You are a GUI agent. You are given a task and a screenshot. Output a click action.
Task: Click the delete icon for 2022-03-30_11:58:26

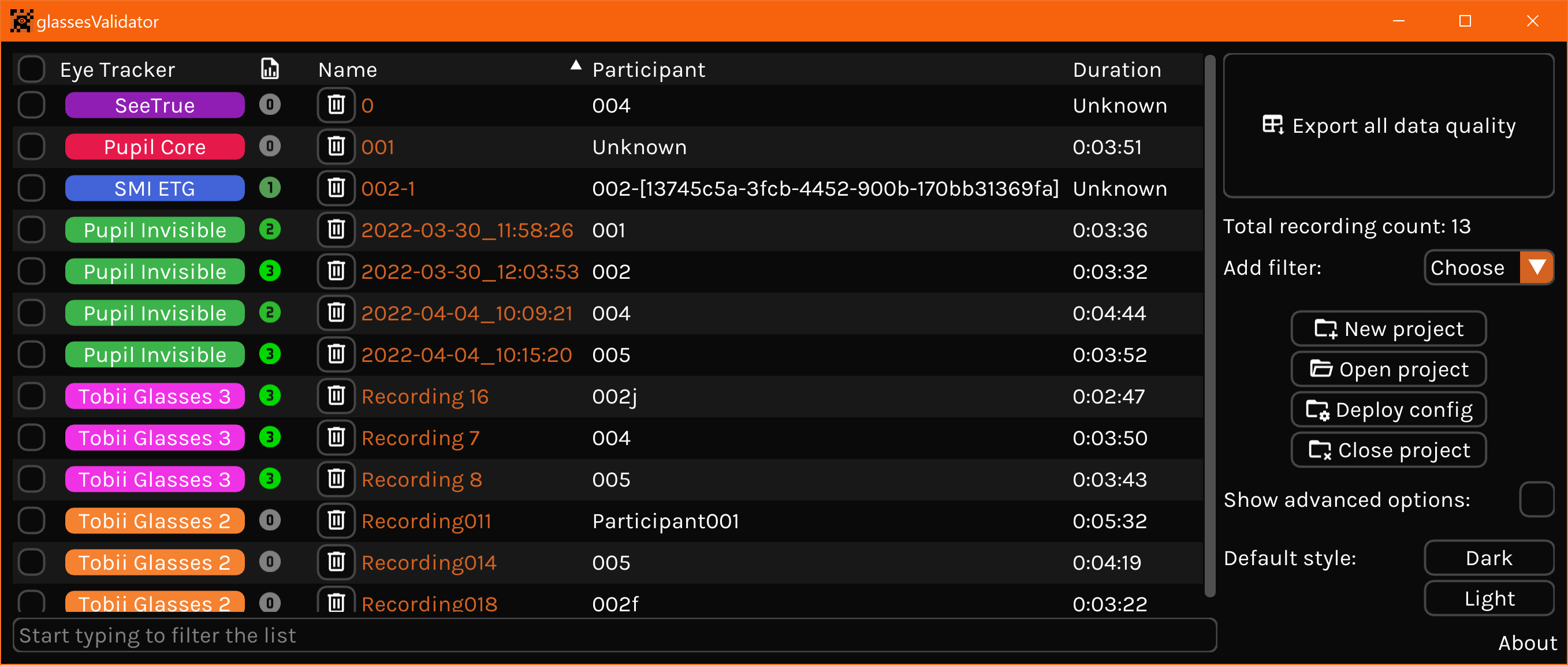point(337,230)
